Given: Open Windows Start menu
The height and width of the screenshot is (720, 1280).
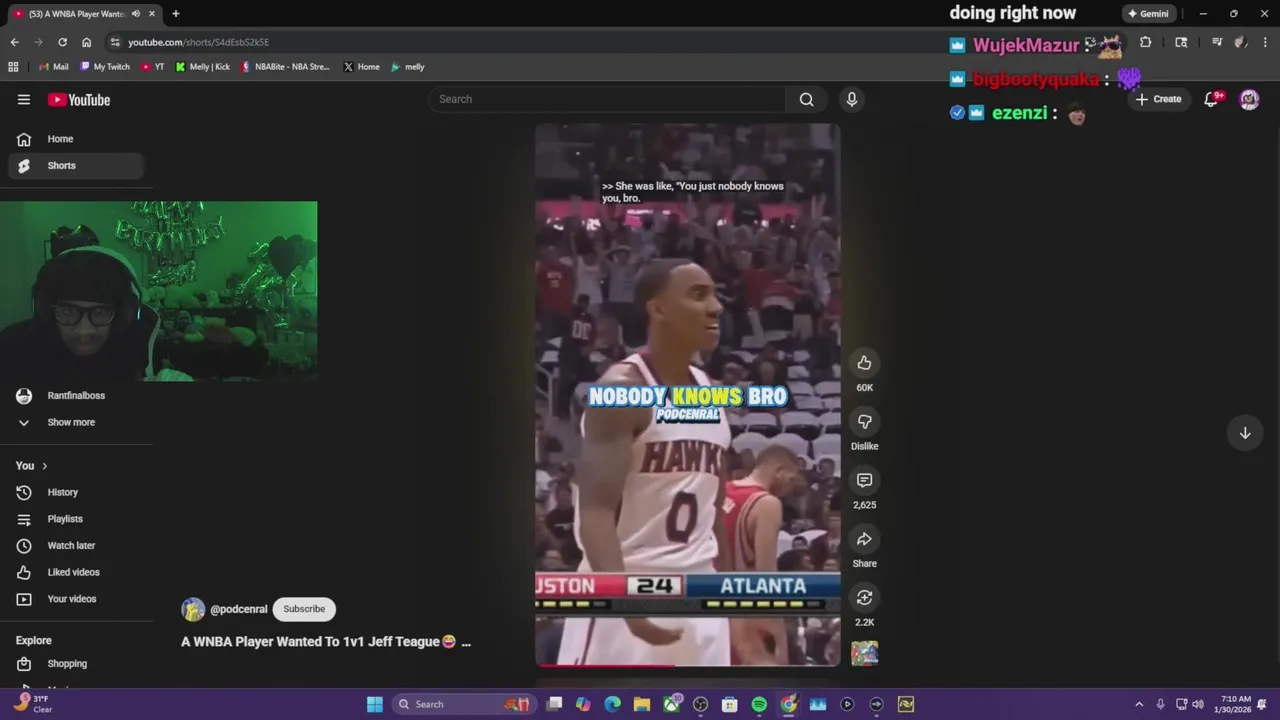Looking at the screenshot, I should (x=375, y=704).
